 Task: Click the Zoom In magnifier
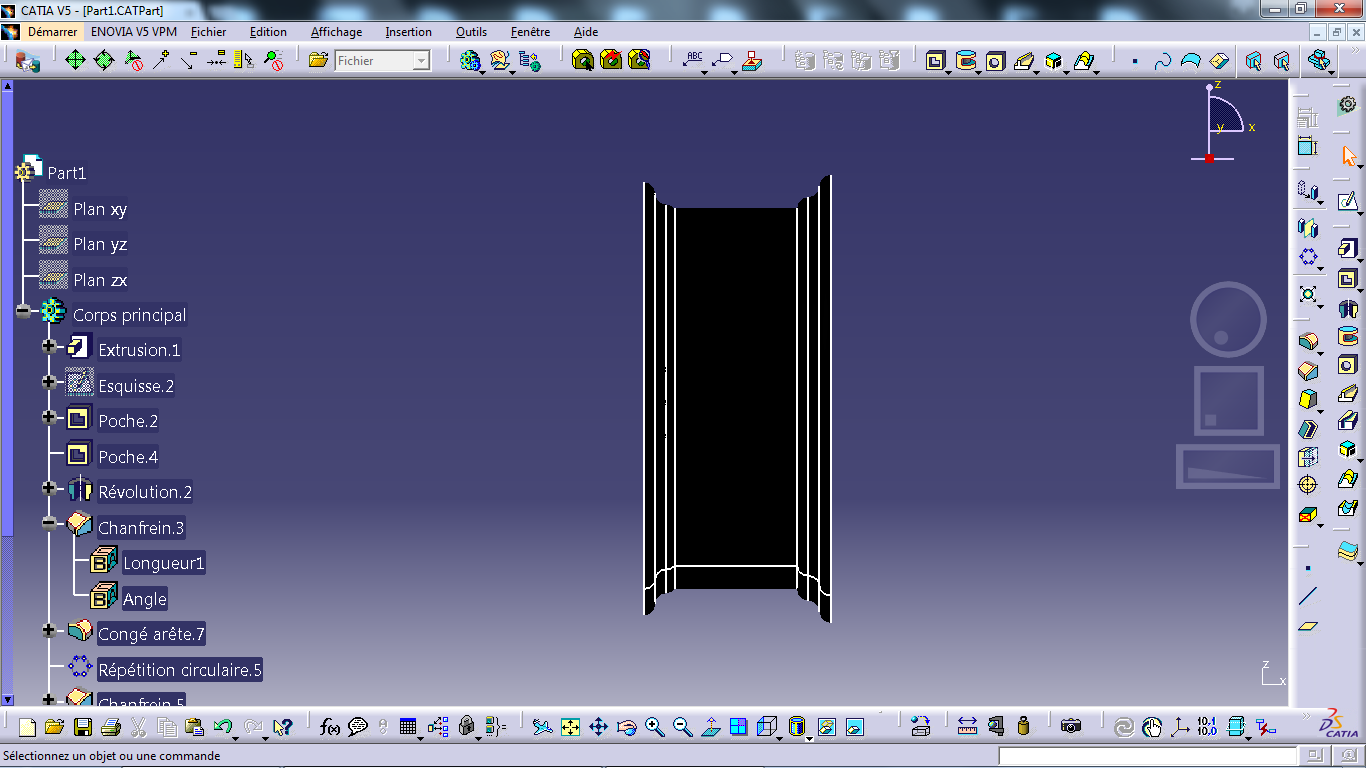coord(654,727)
